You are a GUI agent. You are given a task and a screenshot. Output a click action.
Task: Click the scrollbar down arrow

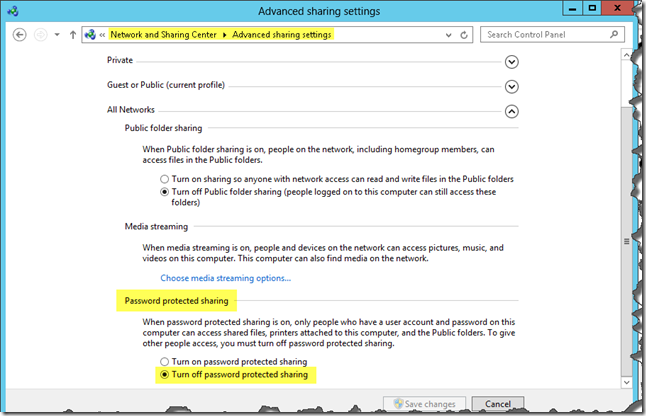point(626,382)
